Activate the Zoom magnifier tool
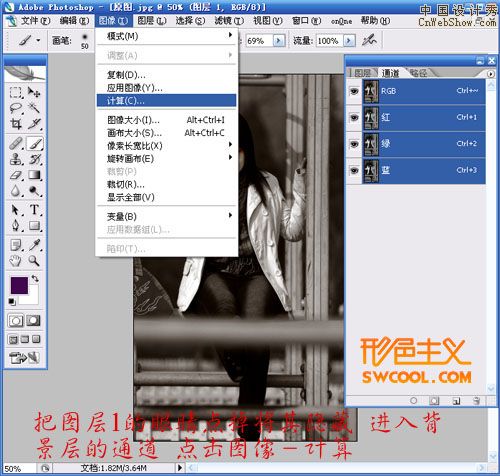Screen dimensions: 500x476 coord(34,260)
